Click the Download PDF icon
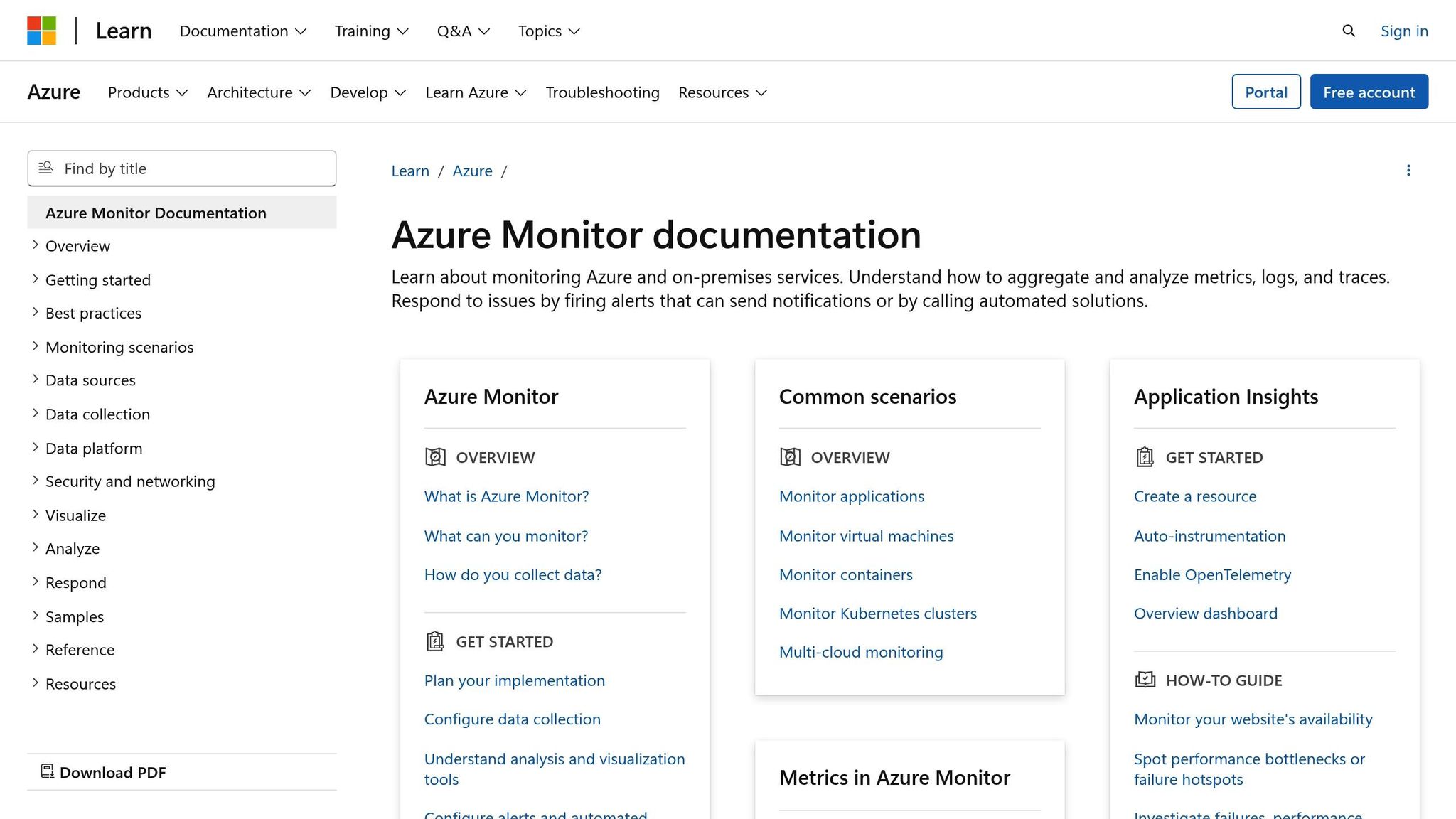This screenshot has height=819, width=1456. [47, 771]
